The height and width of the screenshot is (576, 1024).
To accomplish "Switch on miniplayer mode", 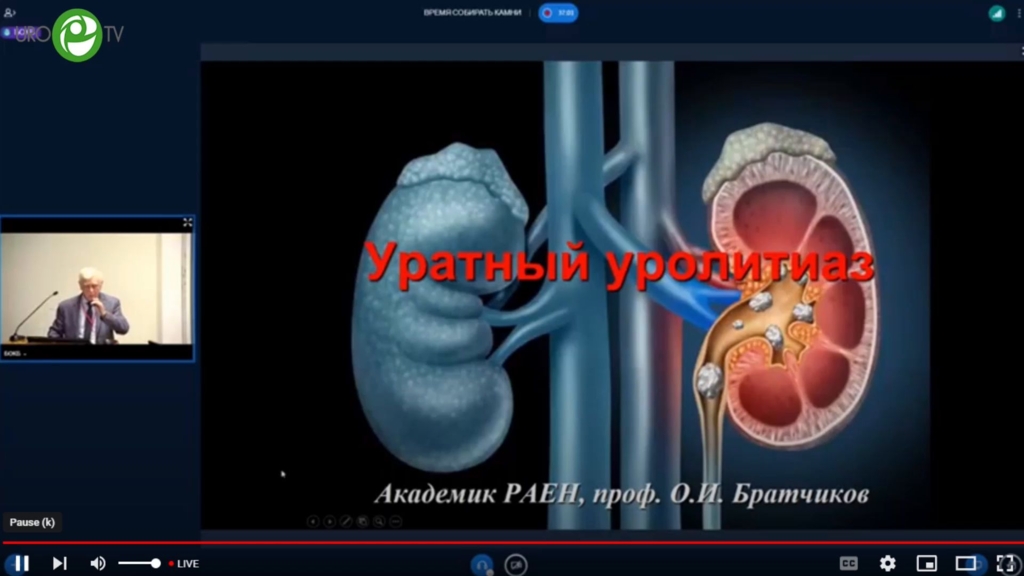I will (x=926, y=563).
